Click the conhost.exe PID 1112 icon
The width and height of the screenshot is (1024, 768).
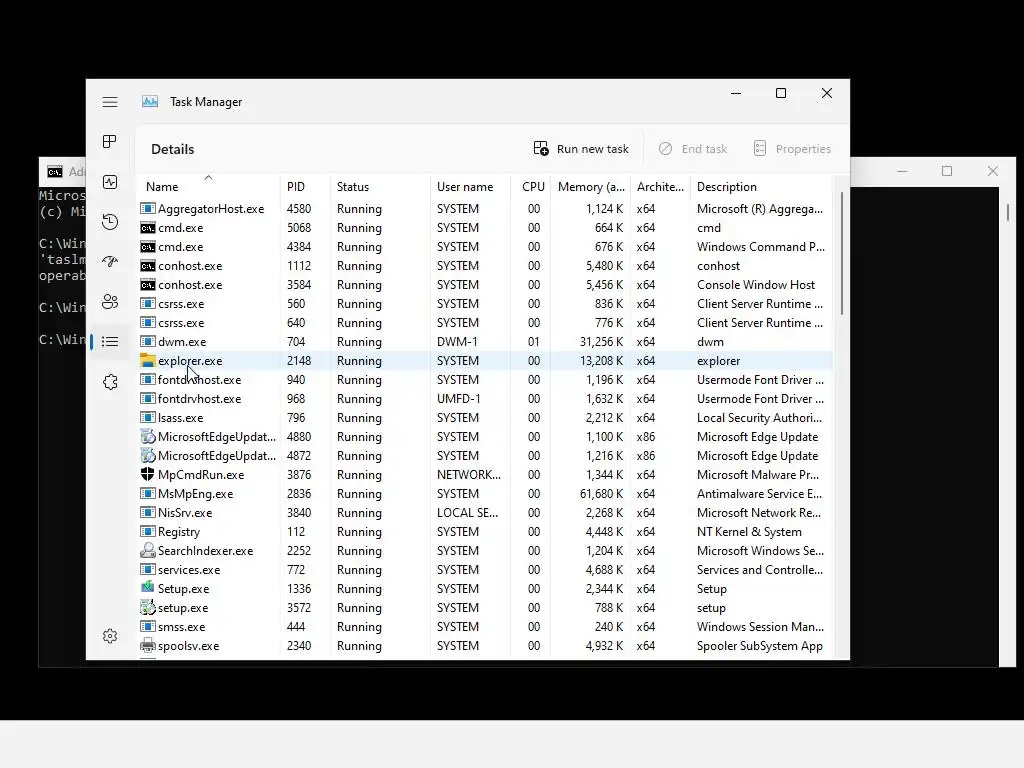[148, 266]
